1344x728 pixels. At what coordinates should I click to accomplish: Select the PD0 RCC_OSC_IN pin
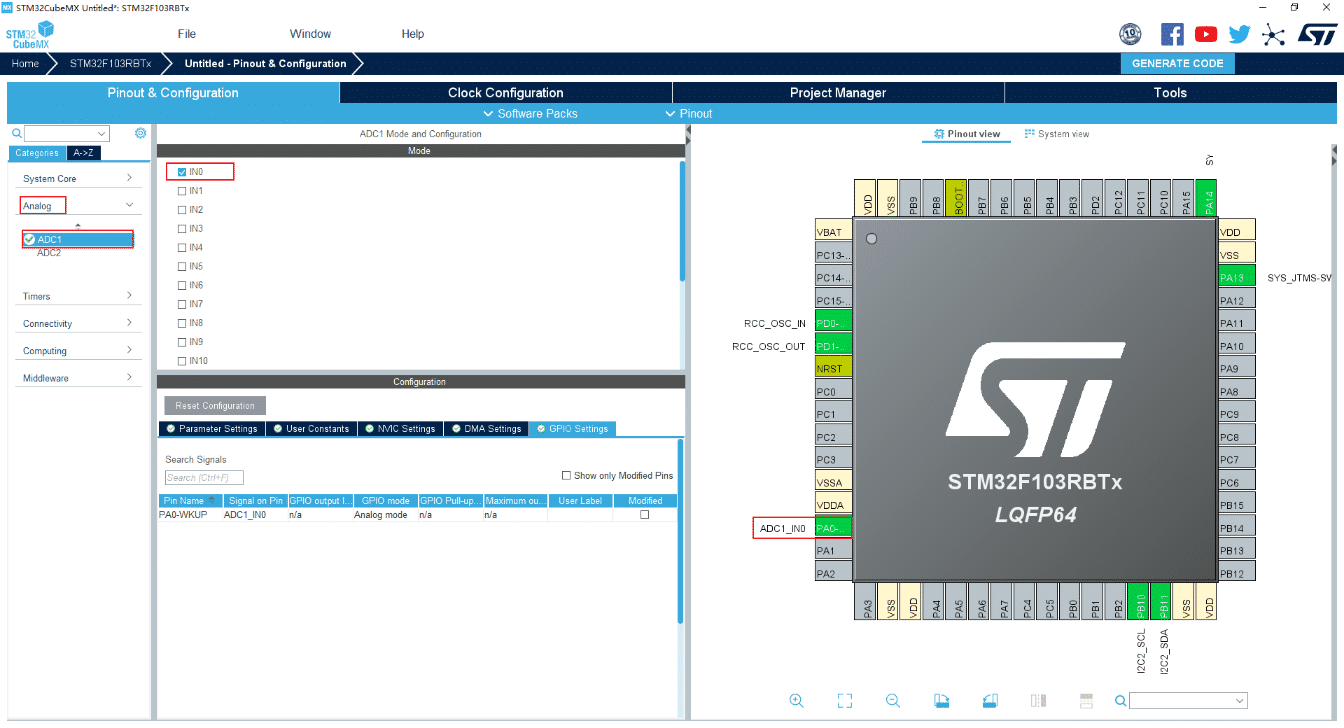click(x=833, y=323)
